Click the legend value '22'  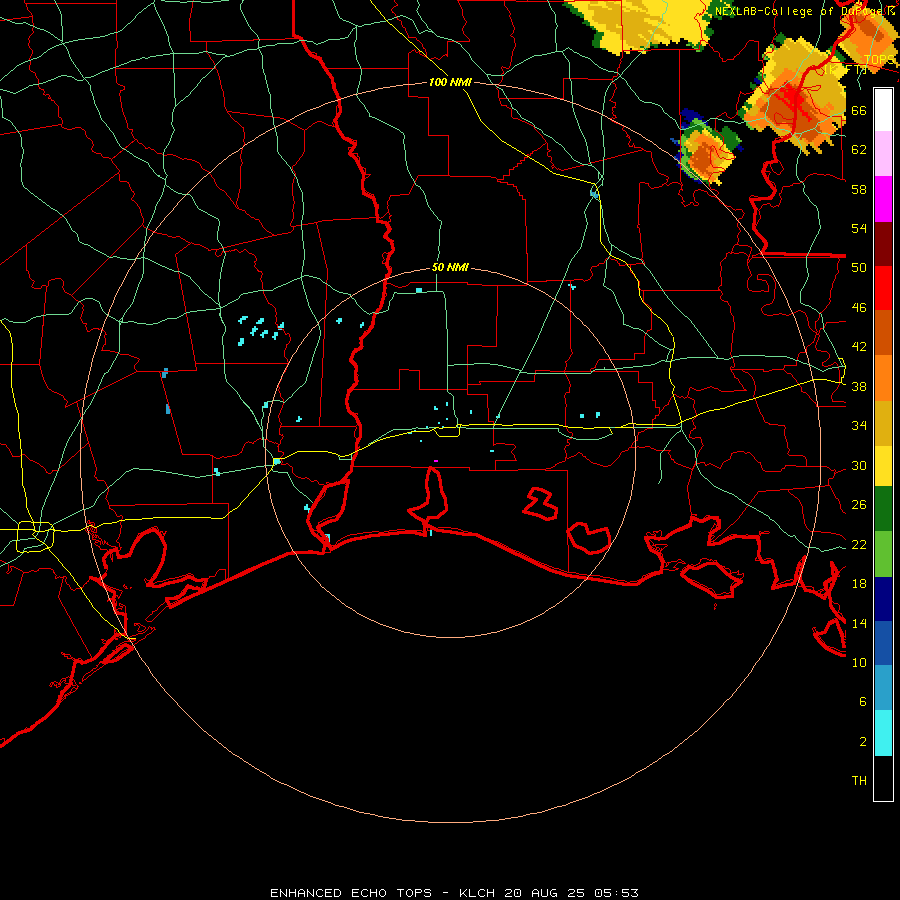859,544
